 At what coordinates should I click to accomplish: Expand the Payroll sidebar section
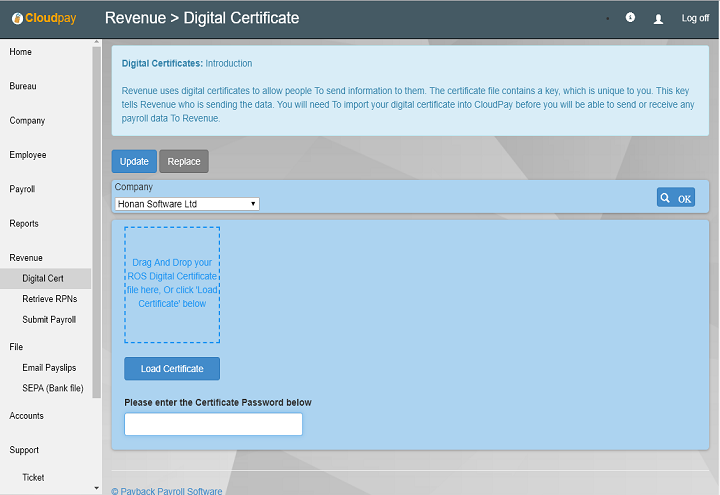[22, 189]
